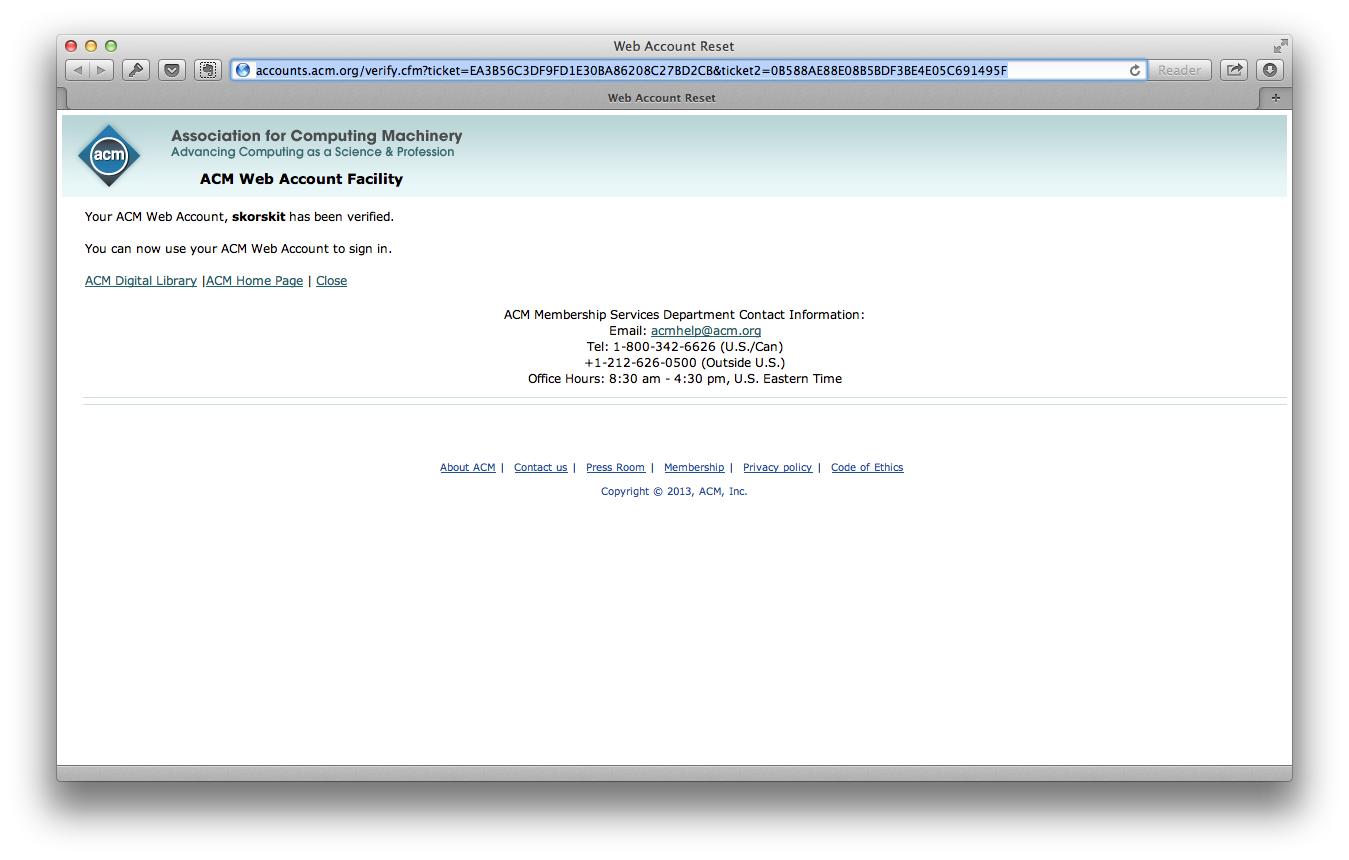The width and height of the screenshot is (1349, 860).
Task: Open the Contact us footer link
Action: [x=540, y=468]
